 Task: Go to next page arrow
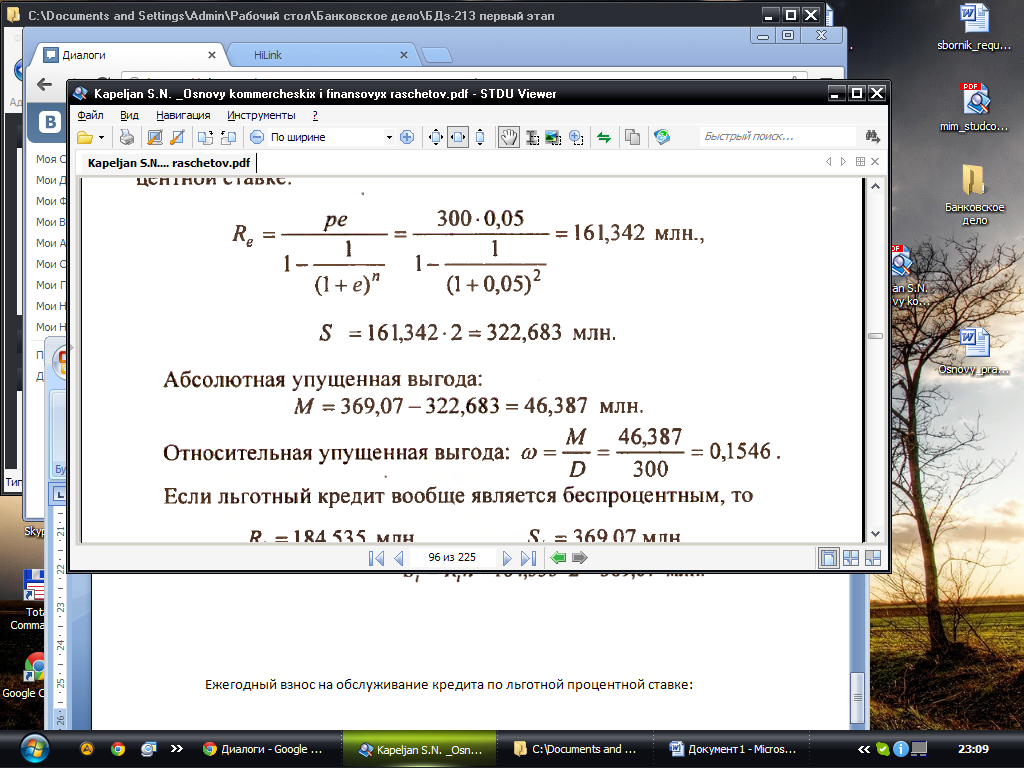(506, 558)
